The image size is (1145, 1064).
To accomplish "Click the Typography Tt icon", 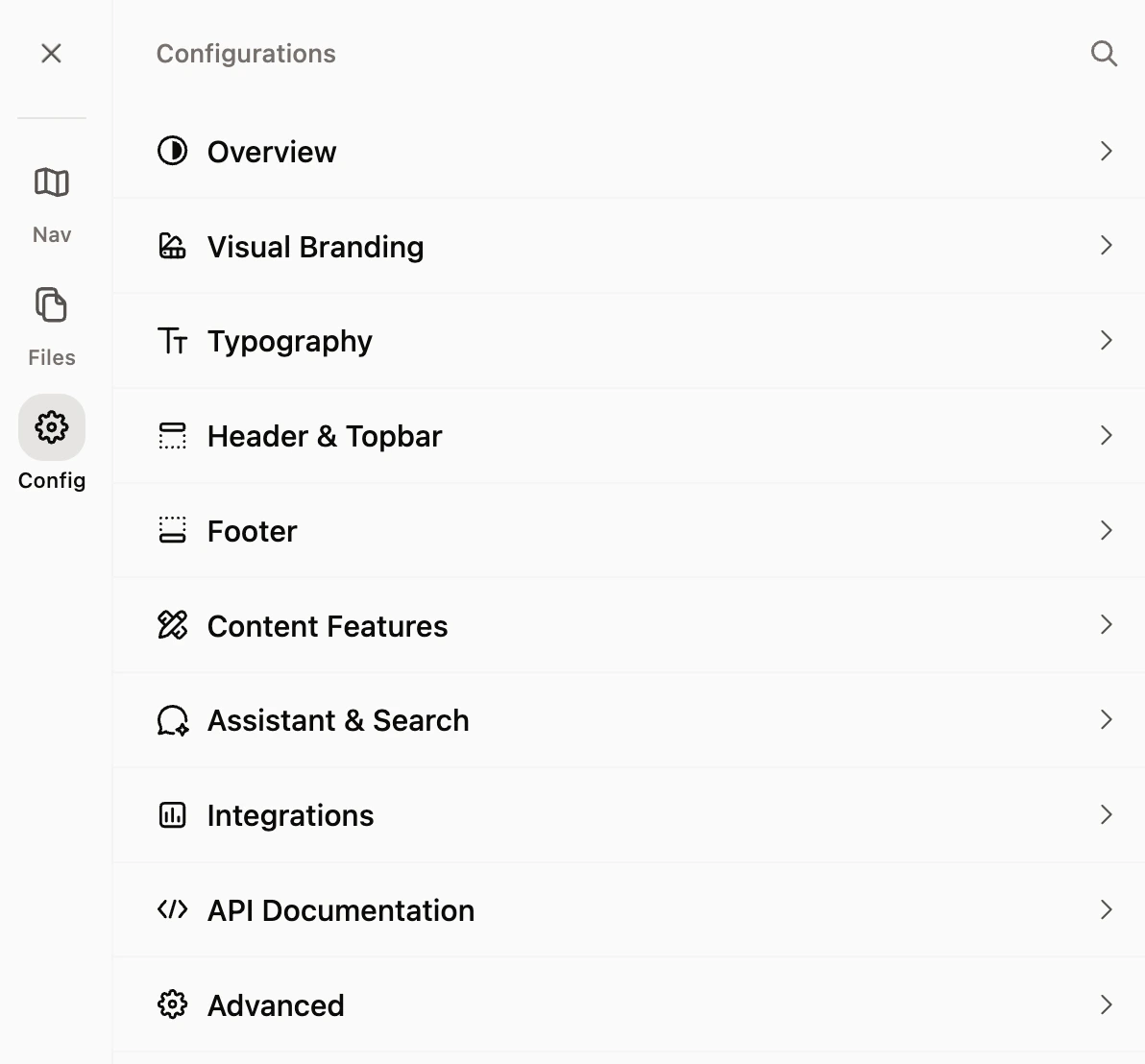I will coord(172,341).
